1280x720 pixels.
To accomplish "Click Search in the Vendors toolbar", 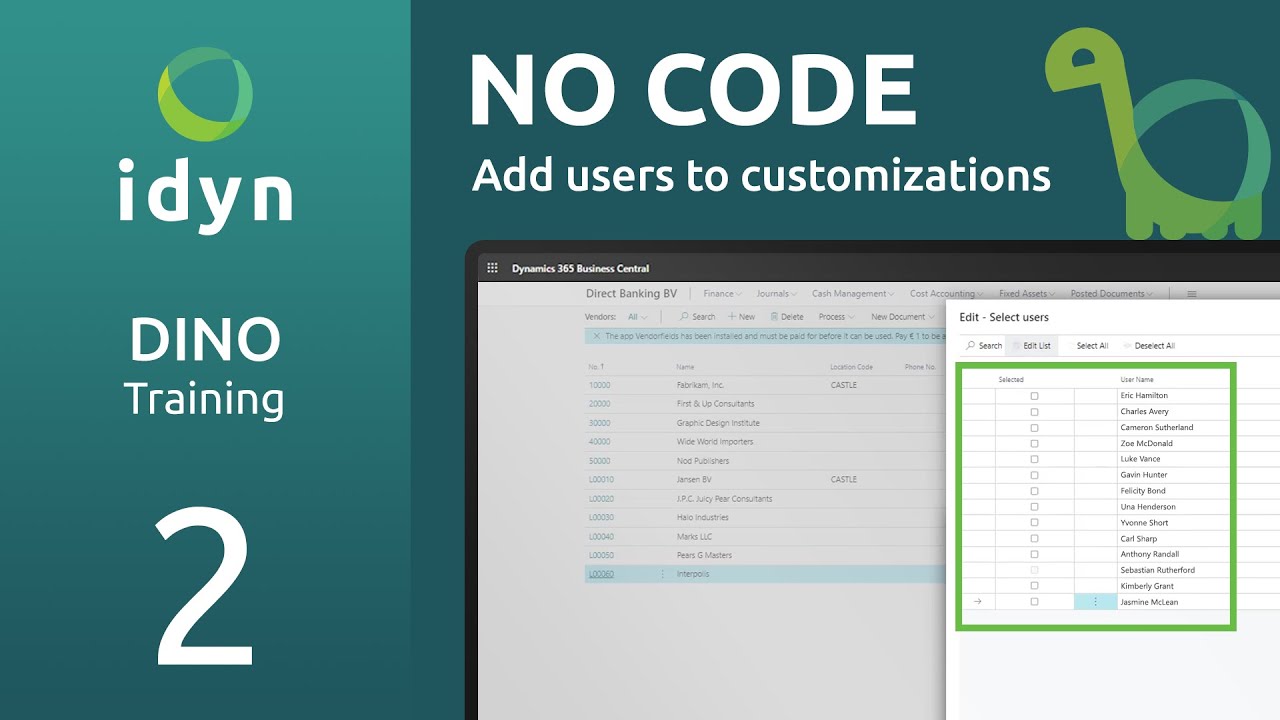I will point(698,317).
